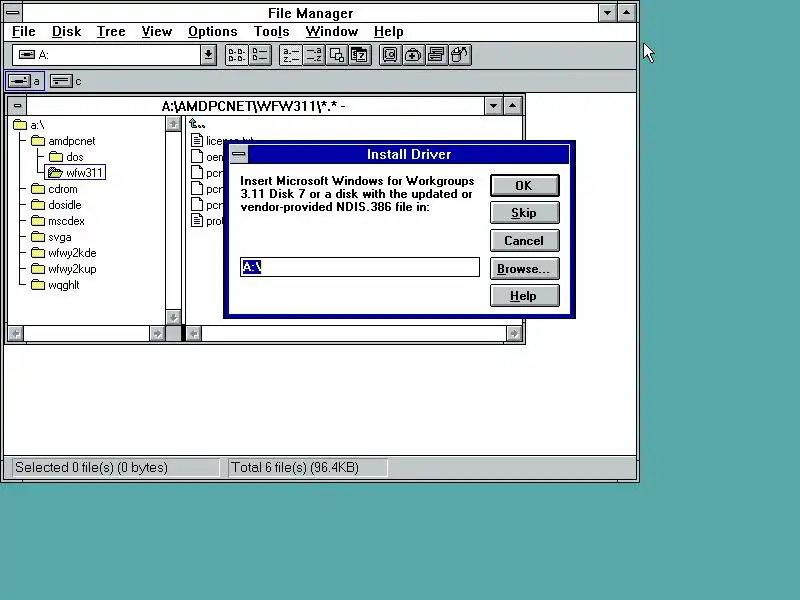
Task: Open the Tools menu
Action: click(271, 32)
